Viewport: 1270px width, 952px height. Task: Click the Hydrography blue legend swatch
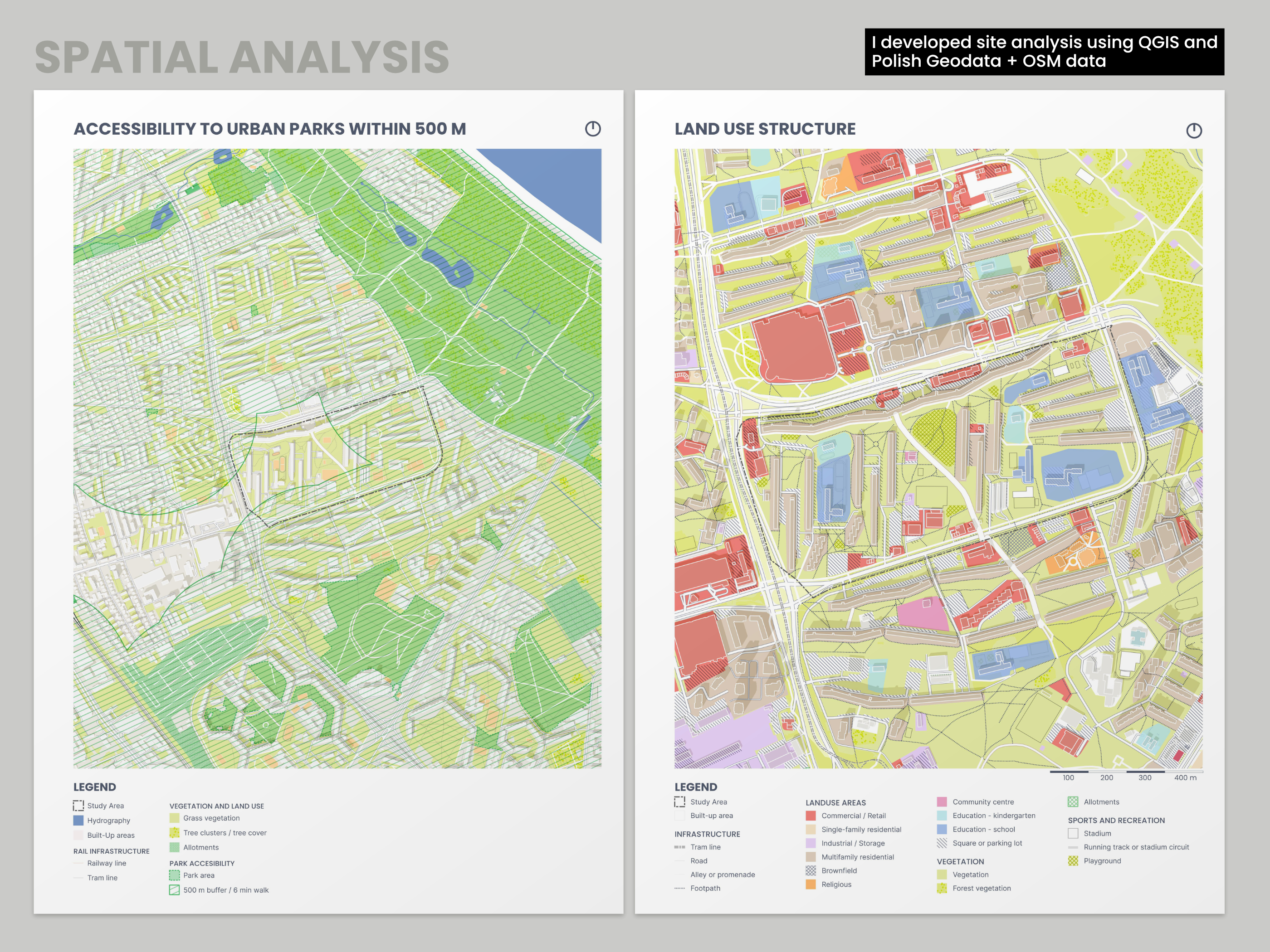click(x=78, y=821)
